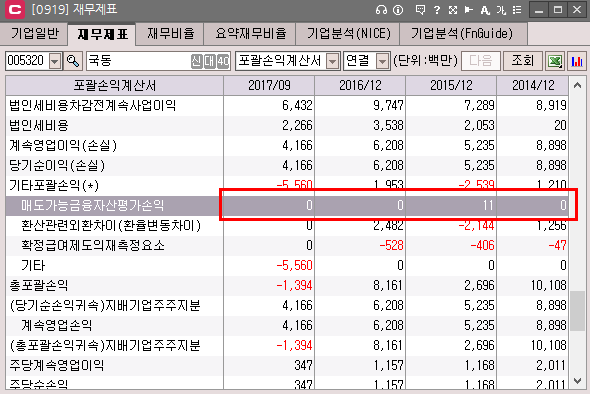Click the pin flag icon in title bar

click(x=468, y=9)
